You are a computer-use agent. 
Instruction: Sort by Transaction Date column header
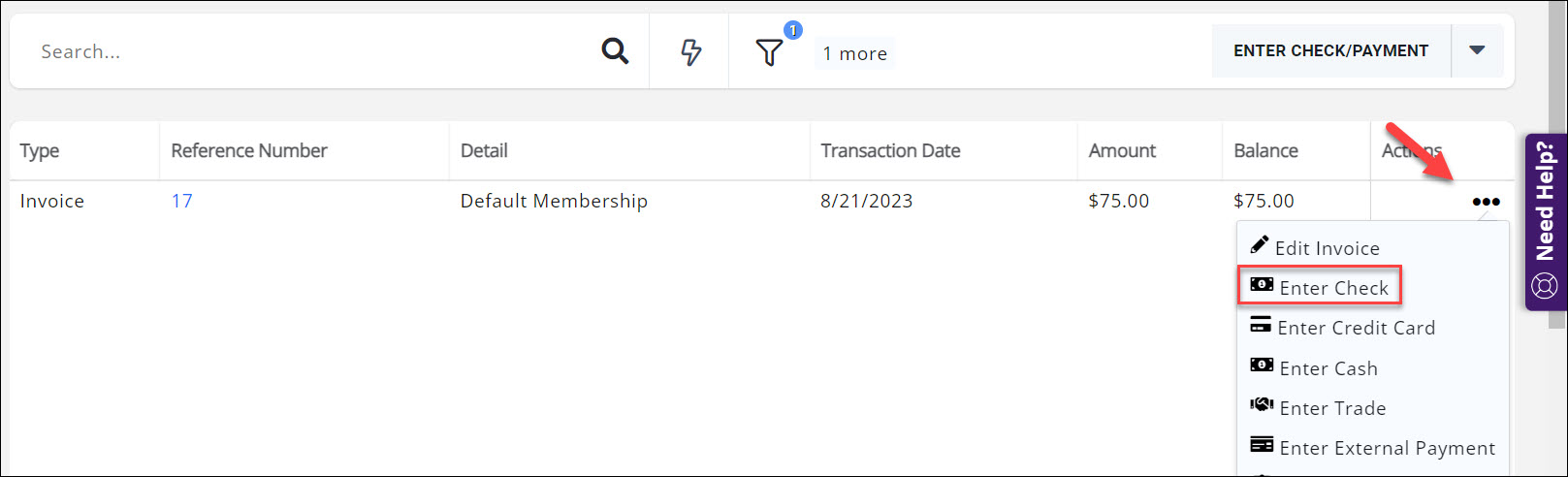tap(890, 150)
